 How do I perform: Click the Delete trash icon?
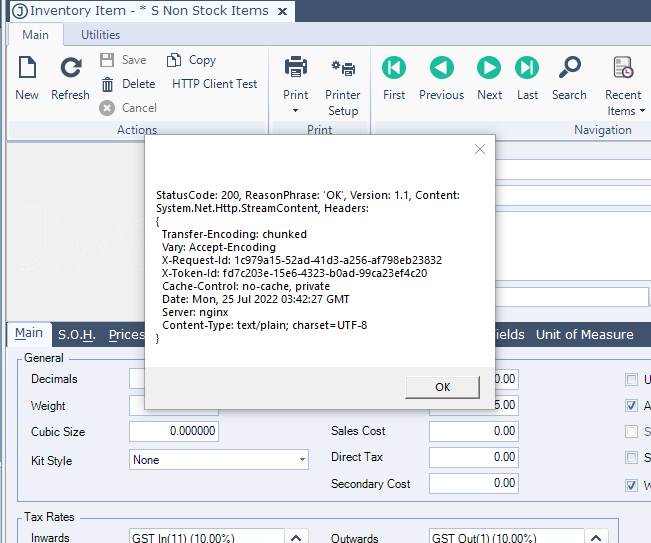pyautogui.click(x=107, y=84)
